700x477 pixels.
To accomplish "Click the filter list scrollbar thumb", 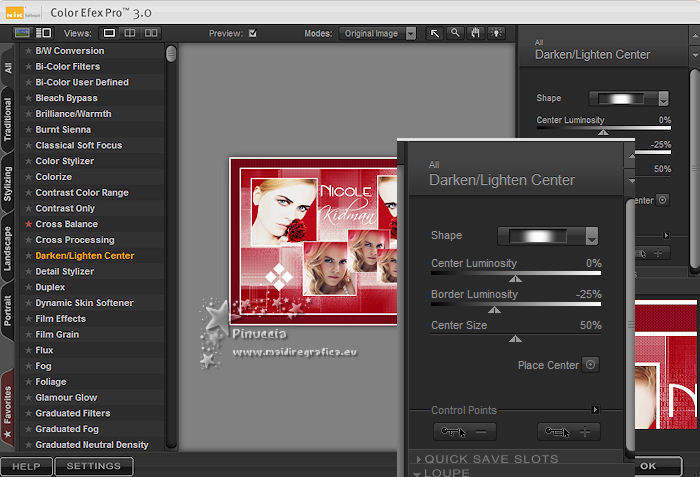I will (171, 54).
